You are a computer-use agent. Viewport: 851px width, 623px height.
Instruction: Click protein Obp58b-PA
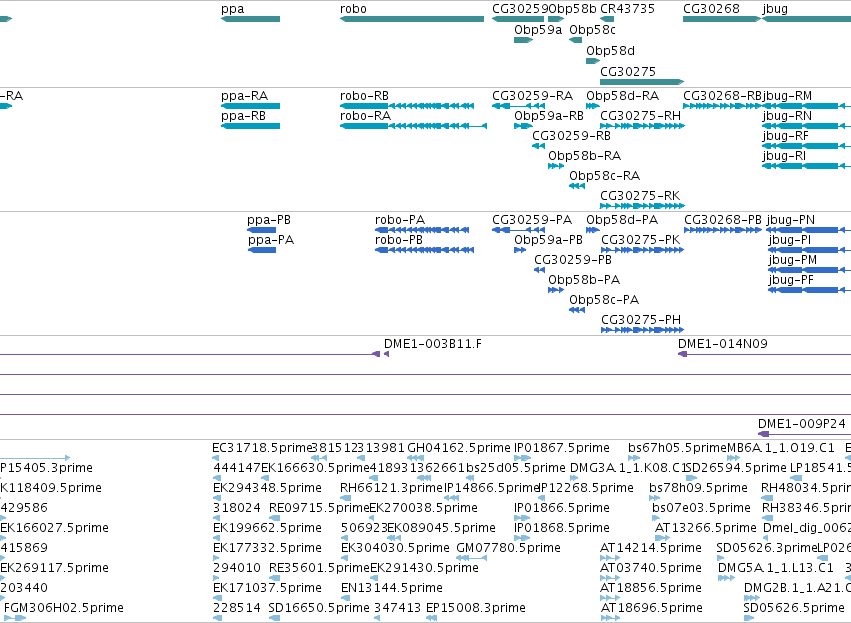[x=556, y=290]
